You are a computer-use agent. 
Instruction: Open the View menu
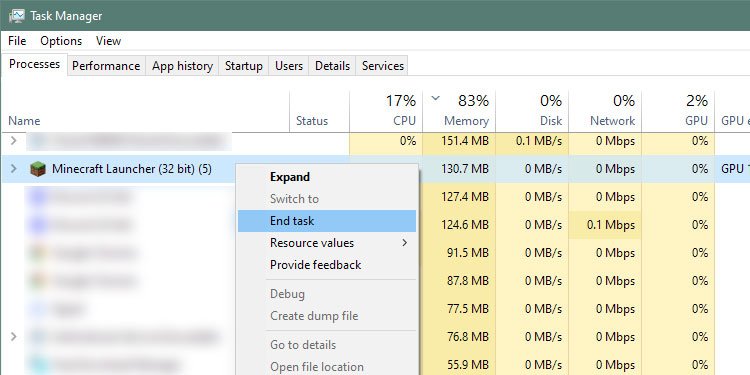[x=108, y=41]
